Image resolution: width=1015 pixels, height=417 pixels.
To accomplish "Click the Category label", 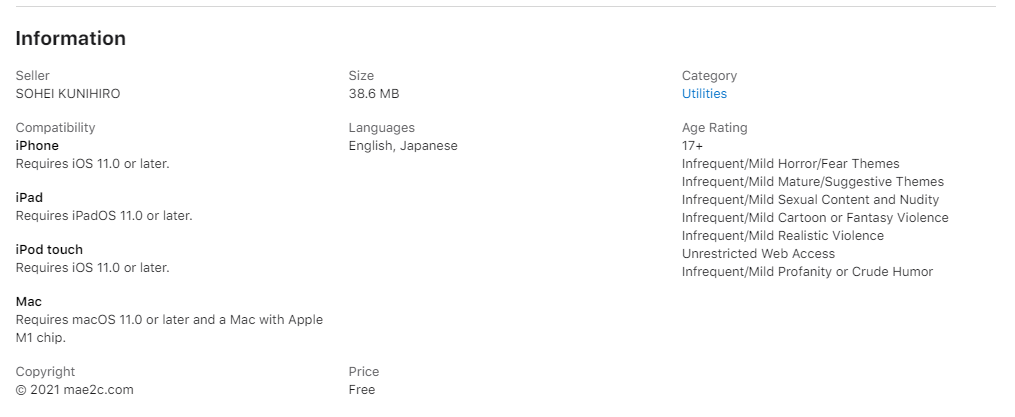I will (x=709, y=76).
